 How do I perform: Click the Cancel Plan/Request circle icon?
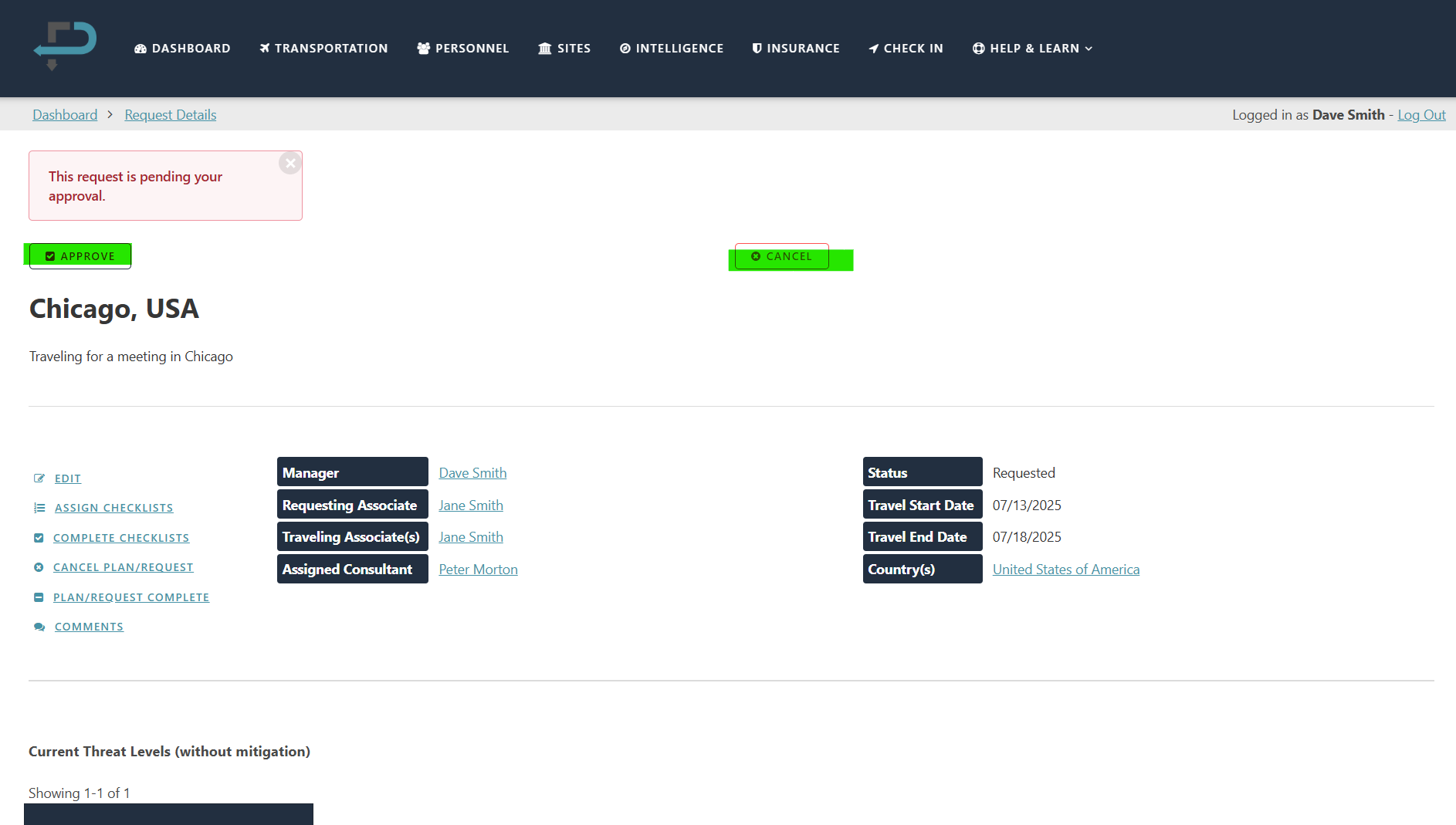tap(39, 567)
